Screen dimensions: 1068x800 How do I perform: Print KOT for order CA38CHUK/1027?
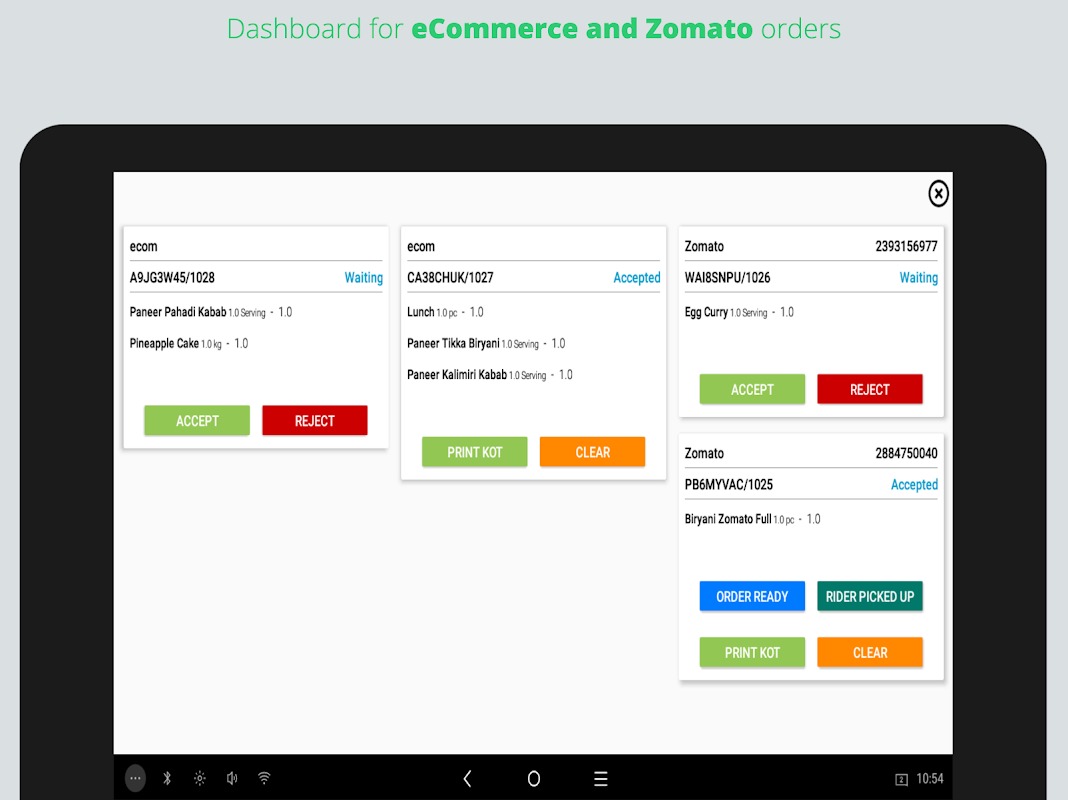tap(475, 452)
